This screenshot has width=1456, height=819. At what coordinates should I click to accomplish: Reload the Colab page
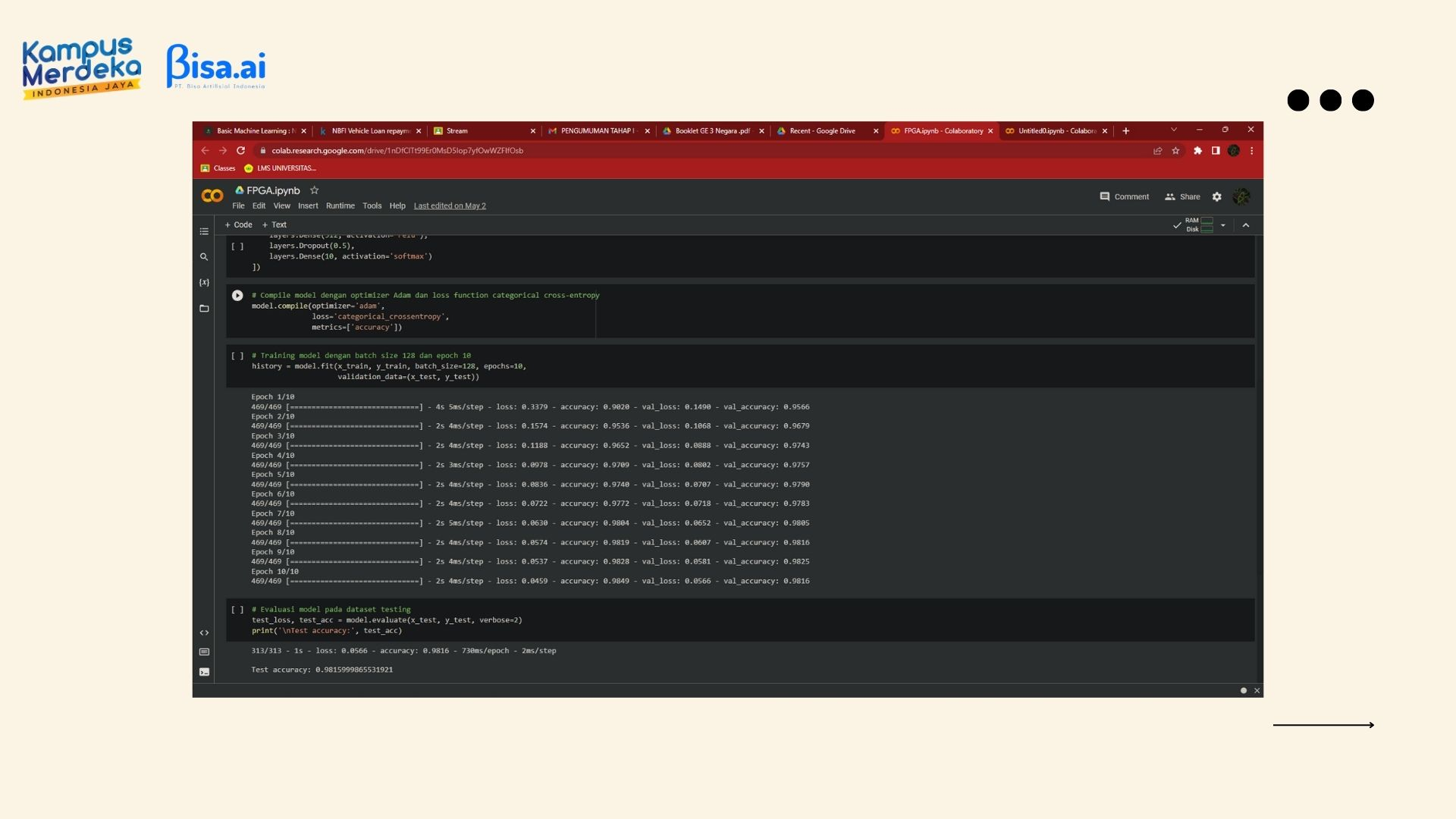pos(241,151)
